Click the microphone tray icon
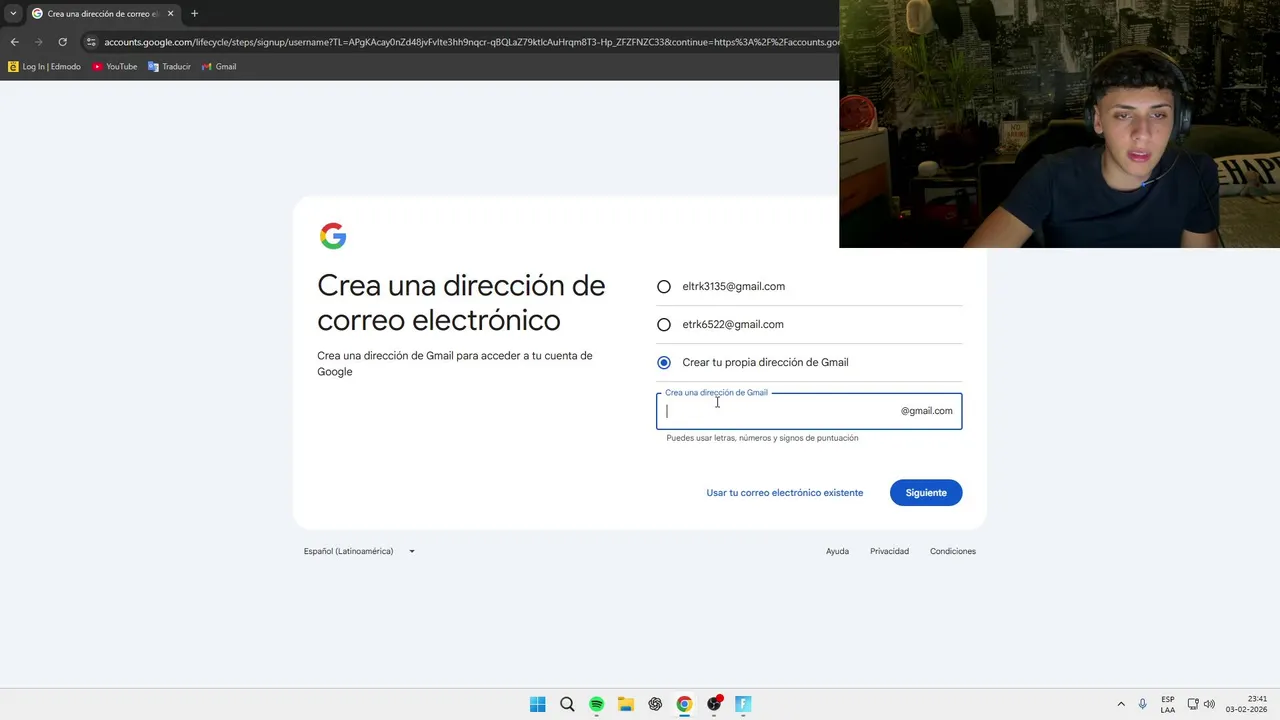1280x720 pixels. (1142, 704)
